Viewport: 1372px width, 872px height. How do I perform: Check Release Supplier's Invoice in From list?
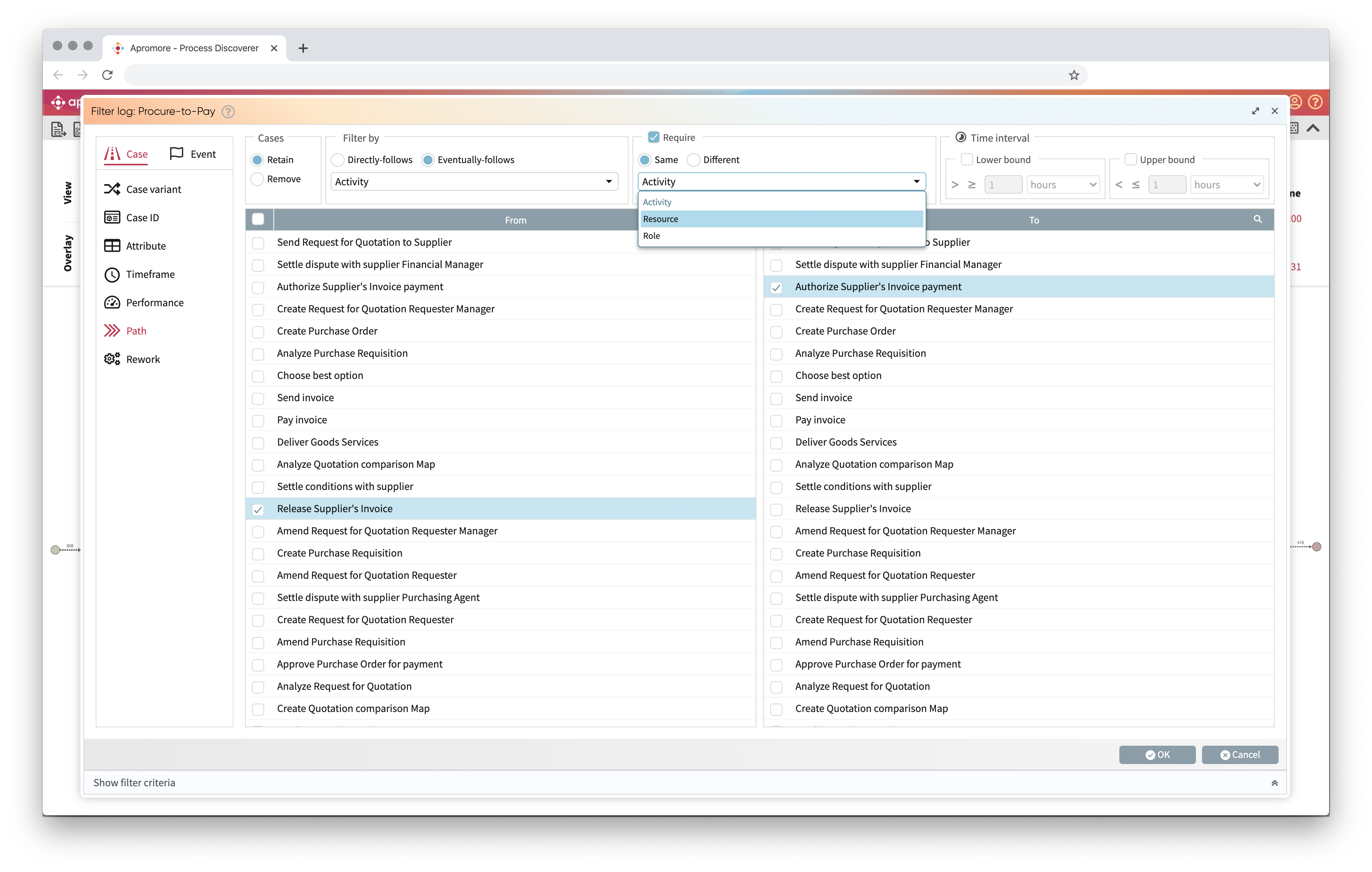261,508
